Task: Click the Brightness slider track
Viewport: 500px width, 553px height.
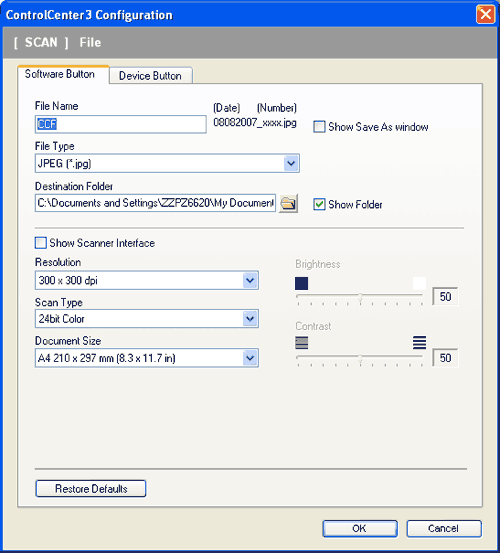Action: click(x=360, y=296)
